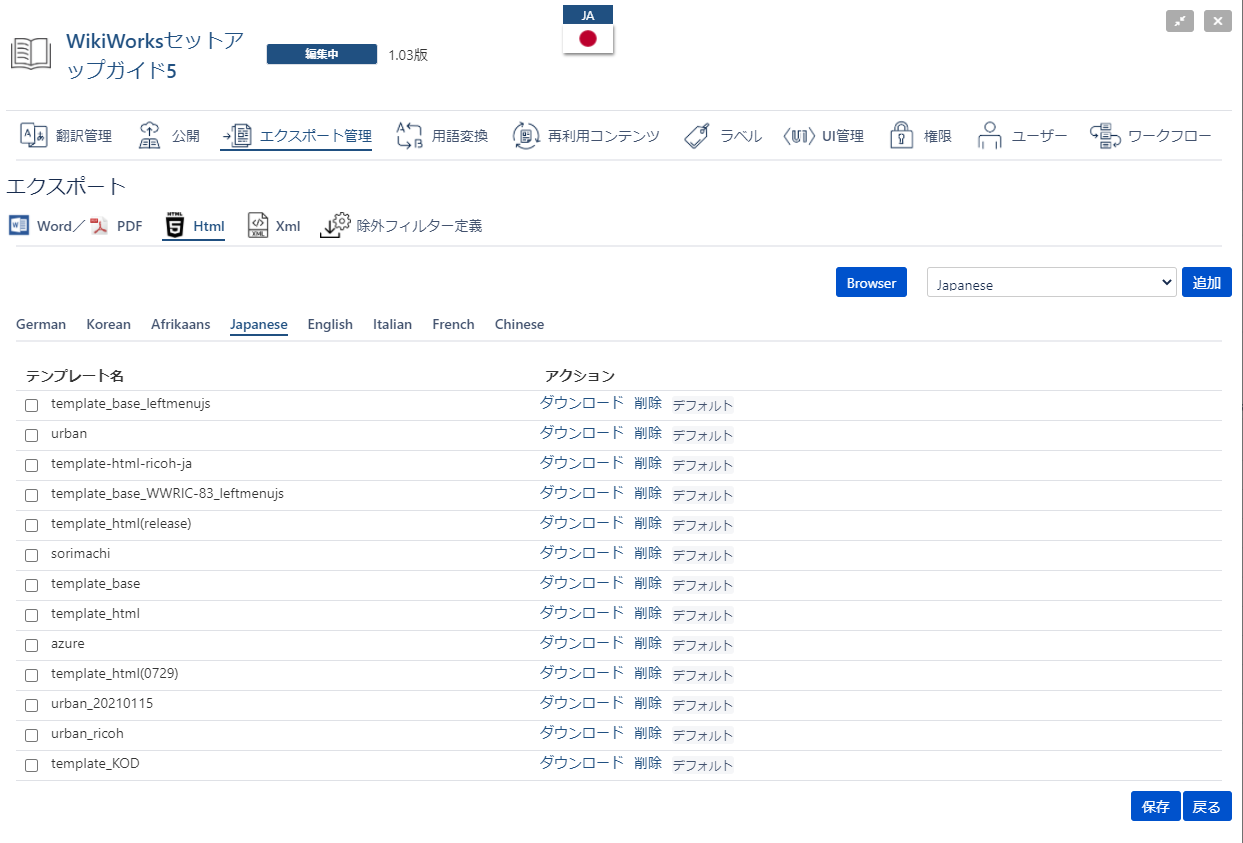The width and height of the screenshot is (1243, 843).
Task: Delete the template_base template
Action: (x=647, y=583)
